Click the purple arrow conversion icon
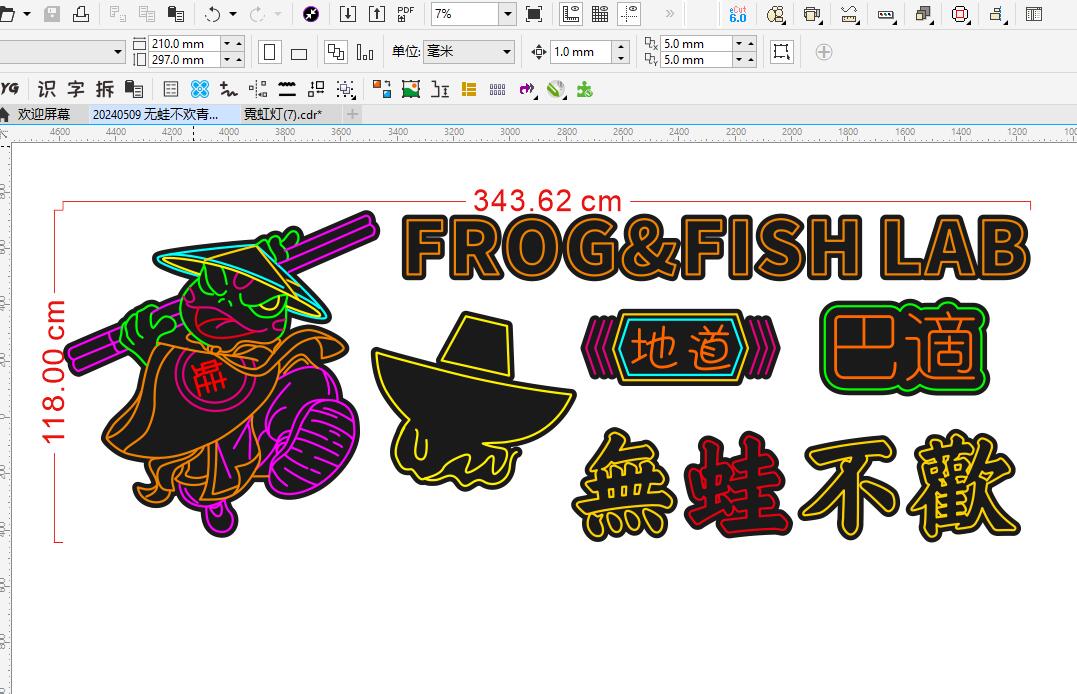Viewport: 1077px width, 694px height. (527, 89)
